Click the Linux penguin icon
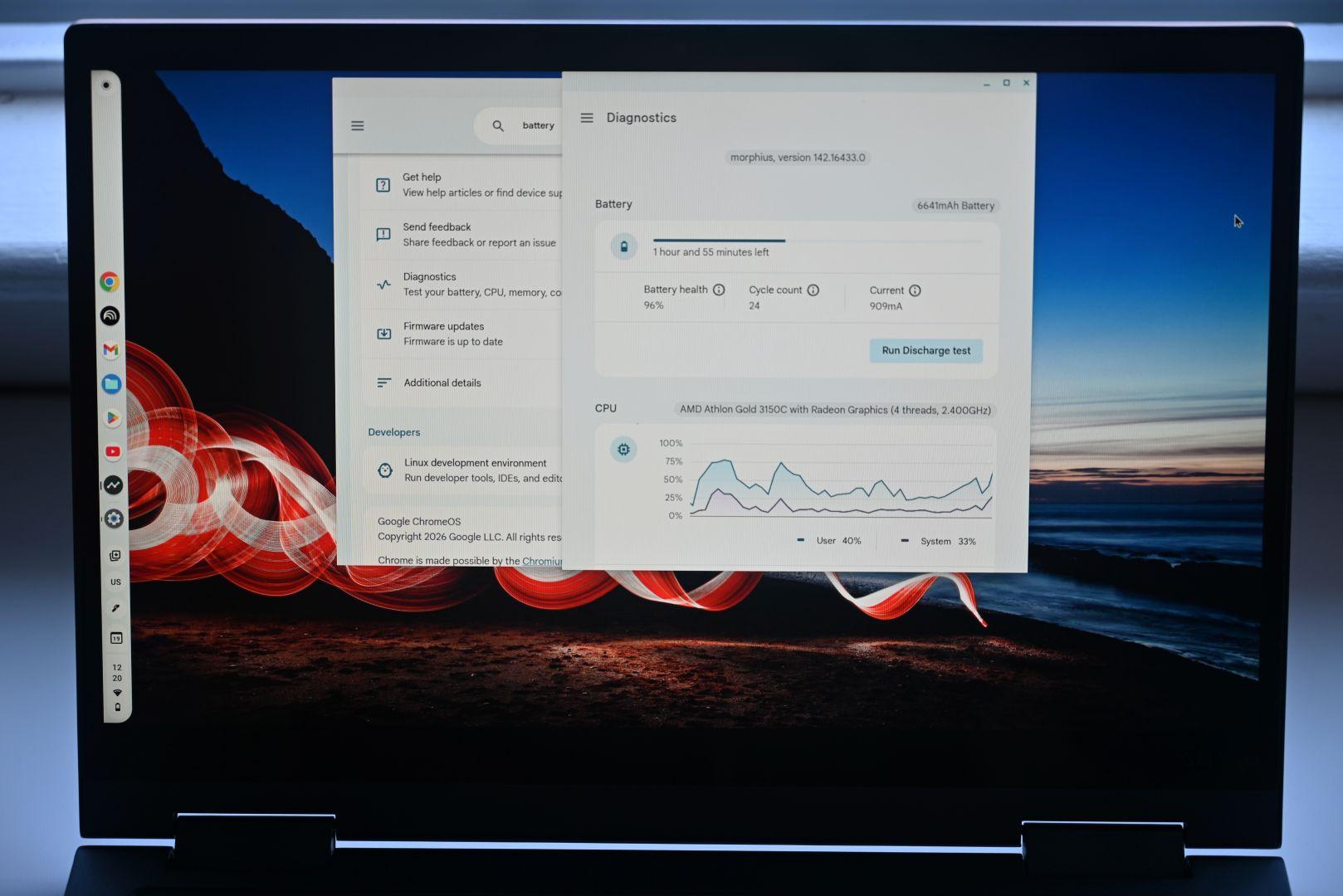1343x896 pixels. tap(385, 470)
